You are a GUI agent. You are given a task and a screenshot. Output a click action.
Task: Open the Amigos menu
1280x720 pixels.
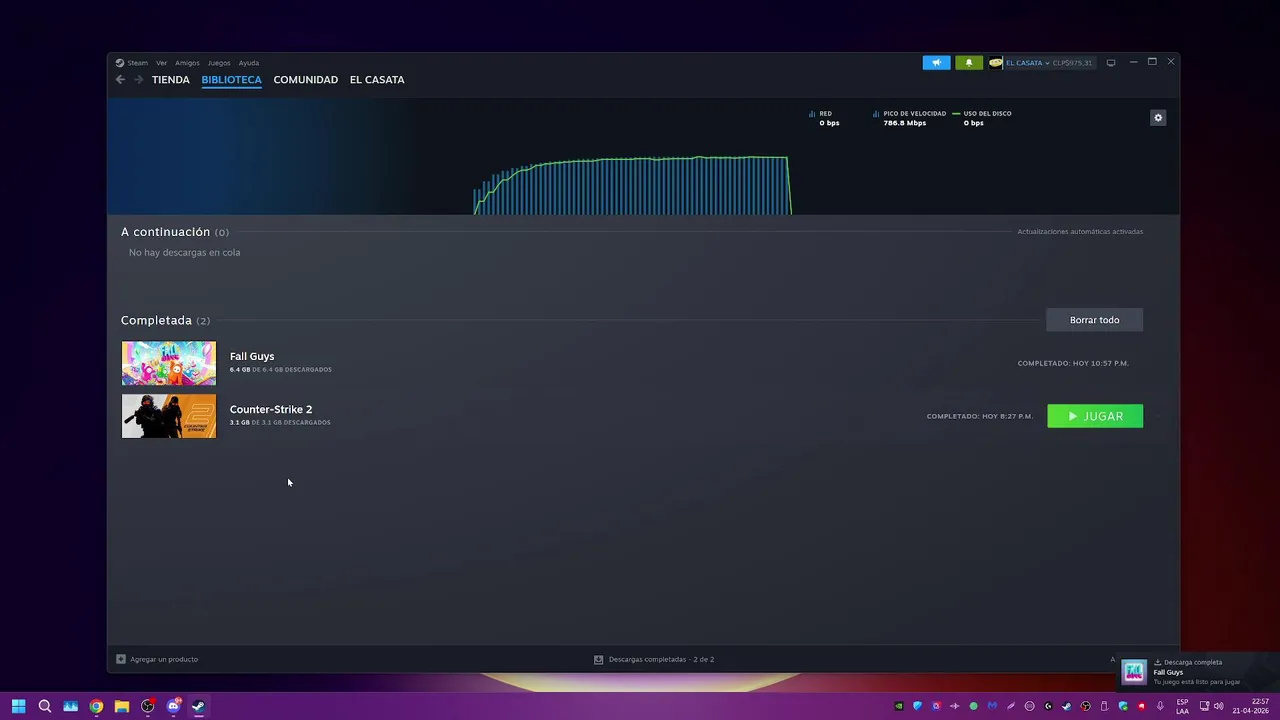coord(187,63)
